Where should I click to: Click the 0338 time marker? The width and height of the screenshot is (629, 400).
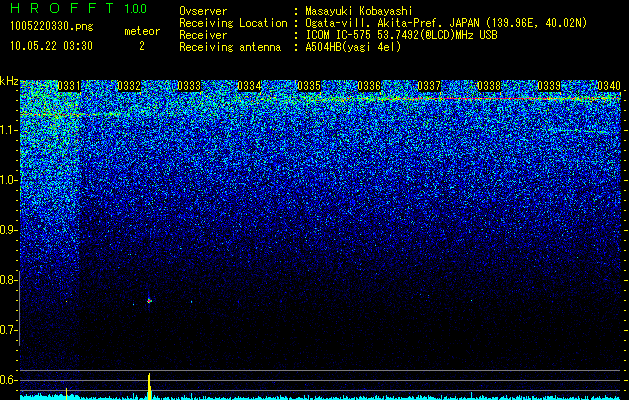489,86
